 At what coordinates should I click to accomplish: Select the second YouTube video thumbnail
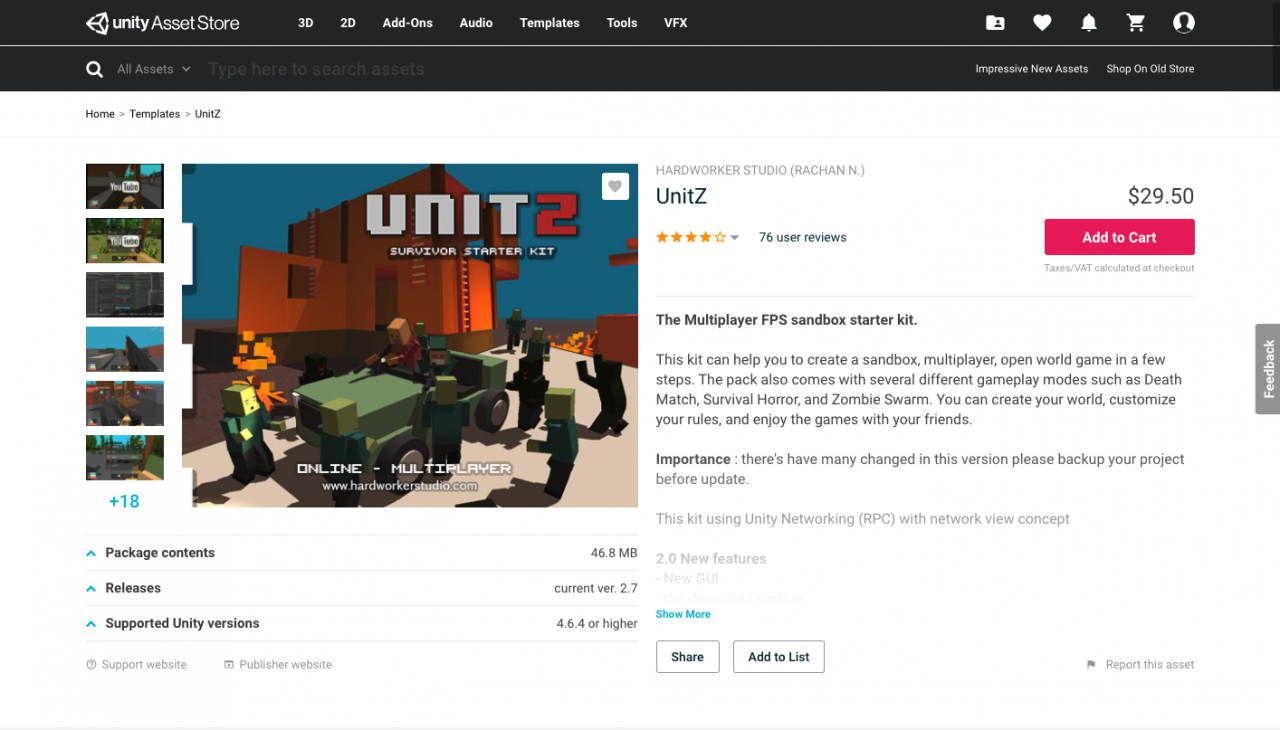click(x=125, y=241)
